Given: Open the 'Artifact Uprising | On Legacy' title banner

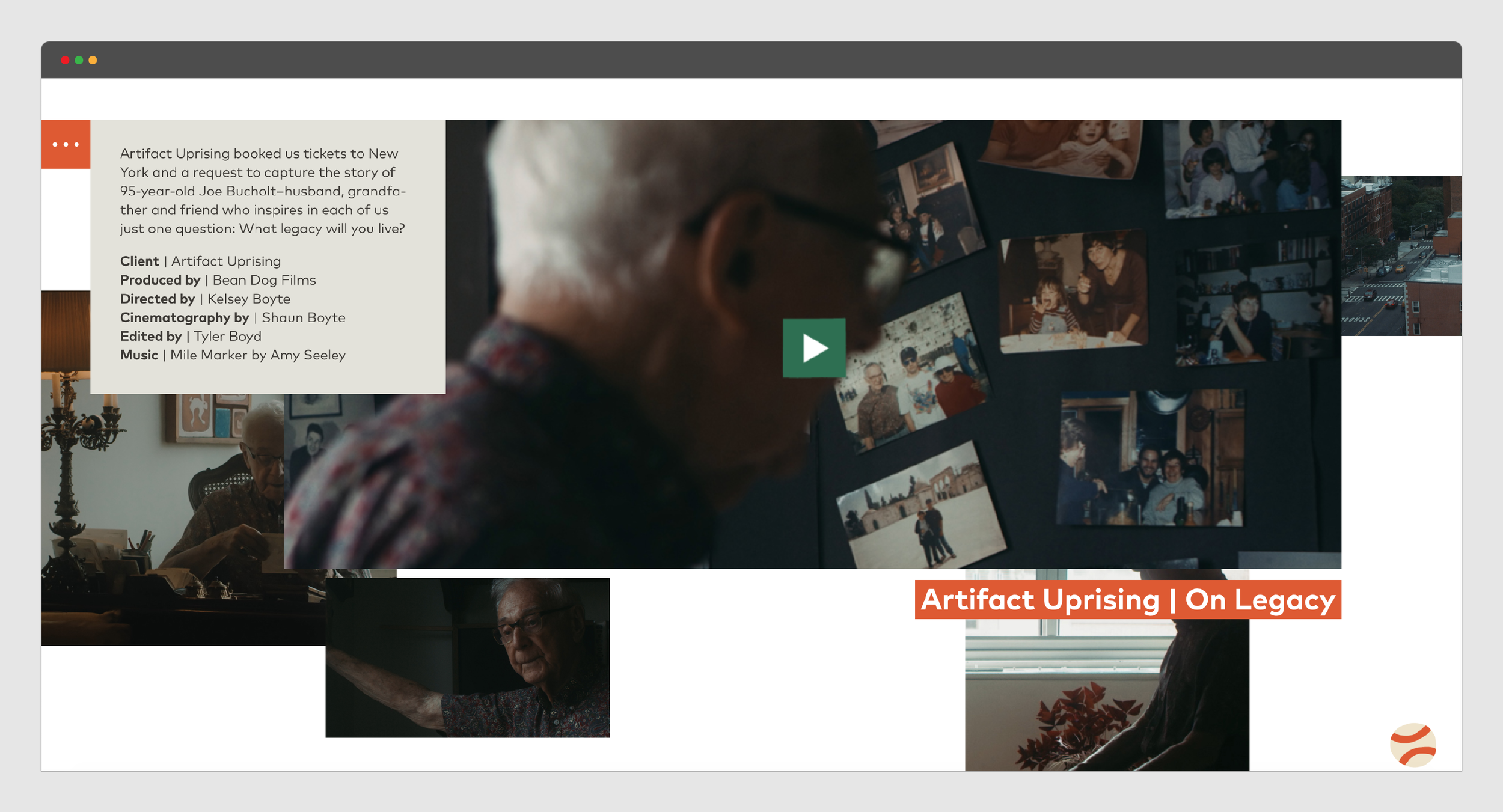Looking at the screenshot, I should [1128, 599].
